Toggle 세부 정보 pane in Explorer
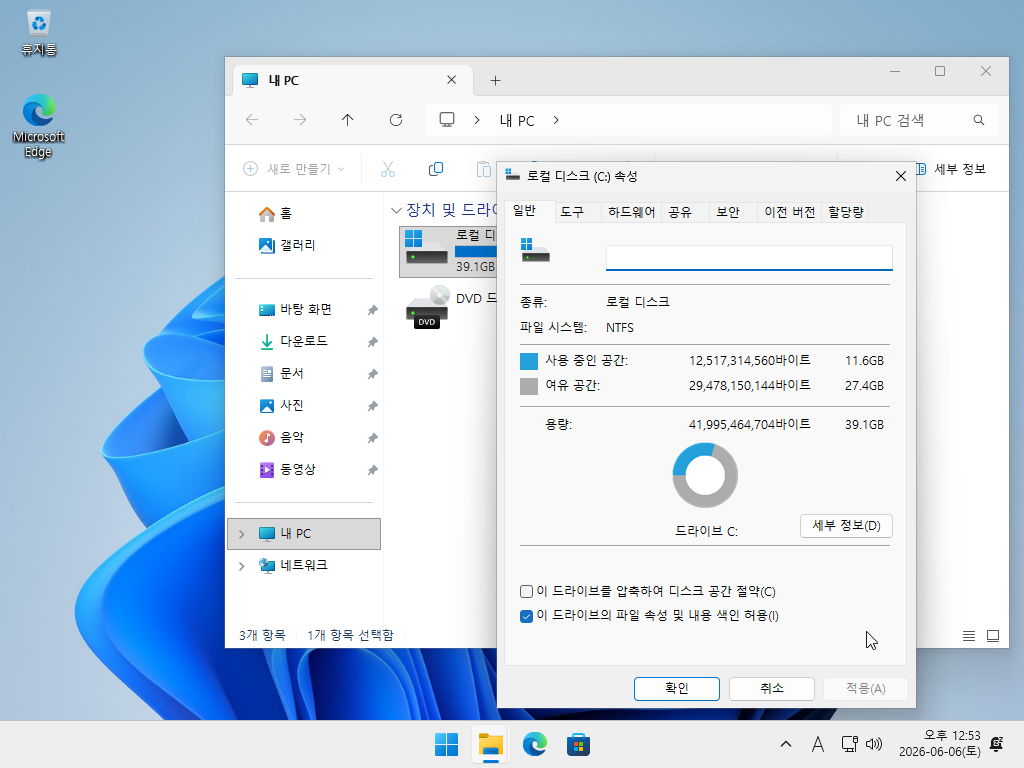 coord(951,169)
